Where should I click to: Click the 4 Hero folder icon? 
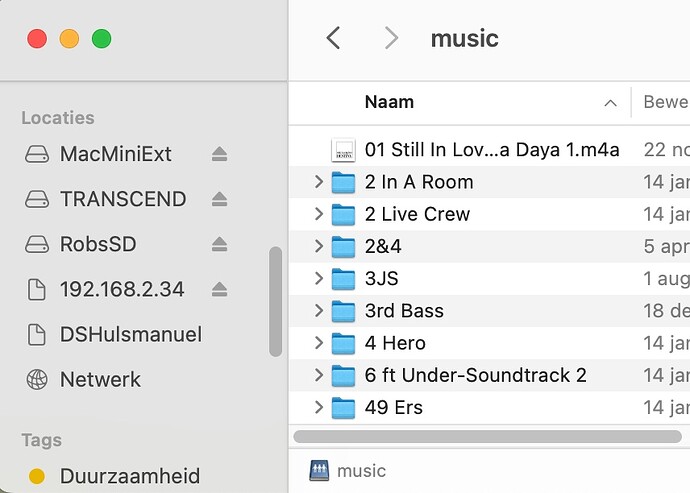[x=343, y=343]
